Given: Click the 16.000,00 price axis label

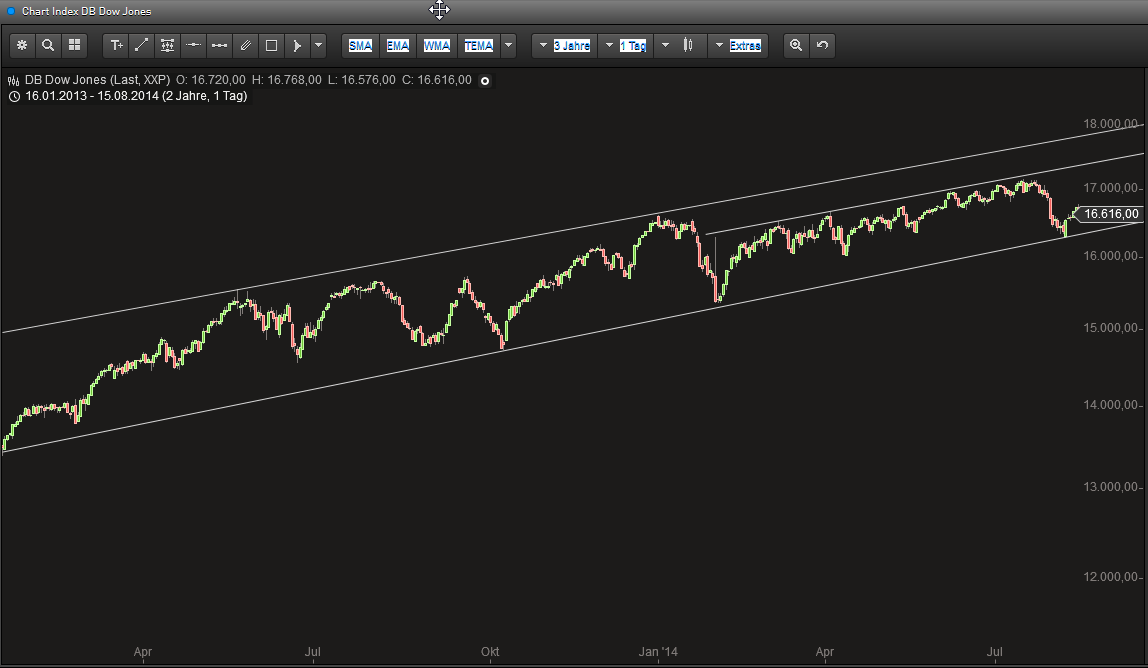Looking at the screenshot, I should tap(1111, 256).
